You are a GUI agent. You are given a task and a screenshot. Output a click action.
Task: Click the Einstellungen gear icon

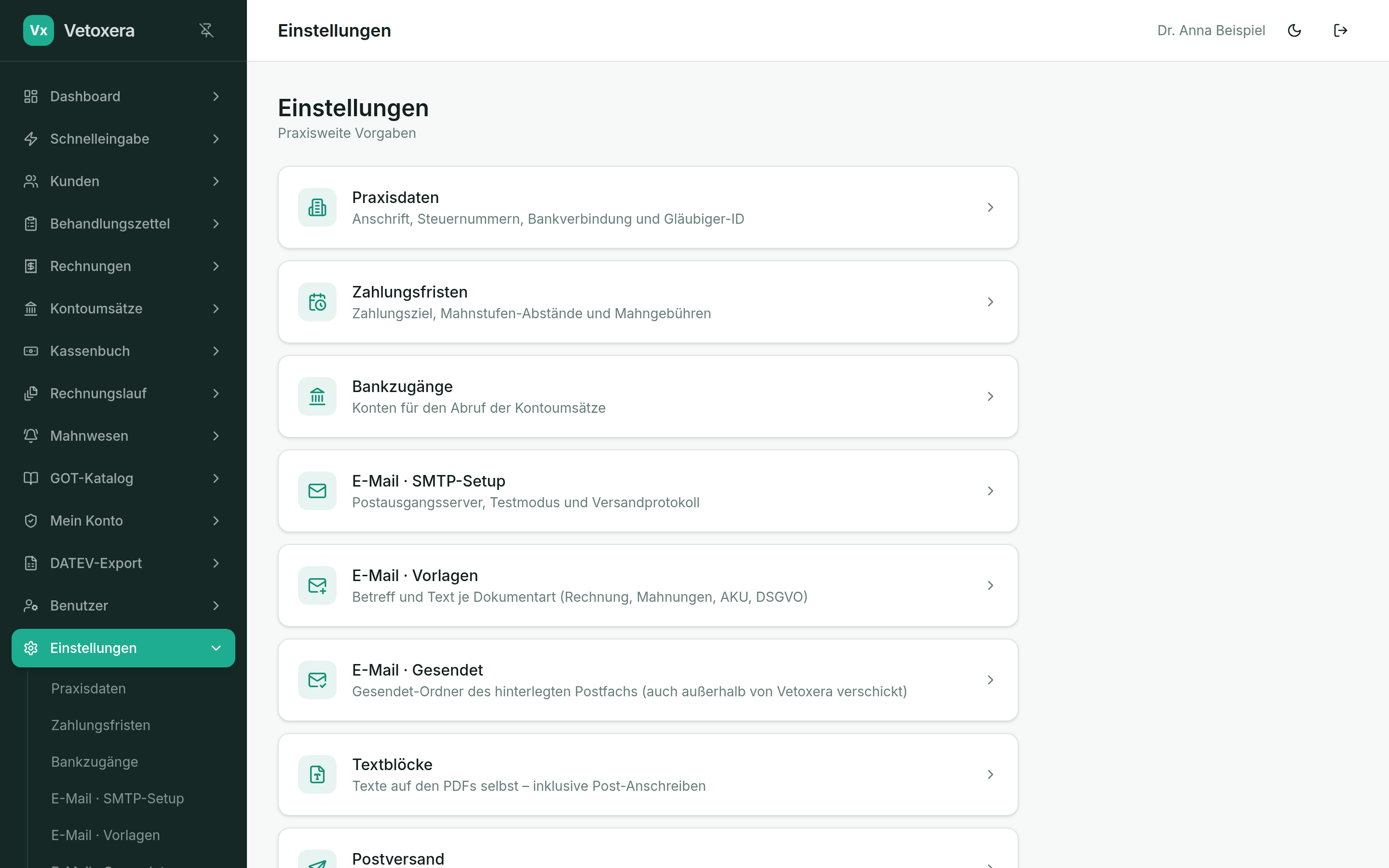pos(31,649)
